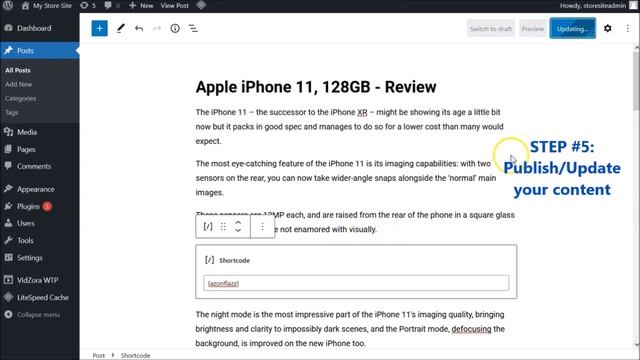Screen dimensions: 640x360
Task: Click the Updating… button
Action: point(573,29)
